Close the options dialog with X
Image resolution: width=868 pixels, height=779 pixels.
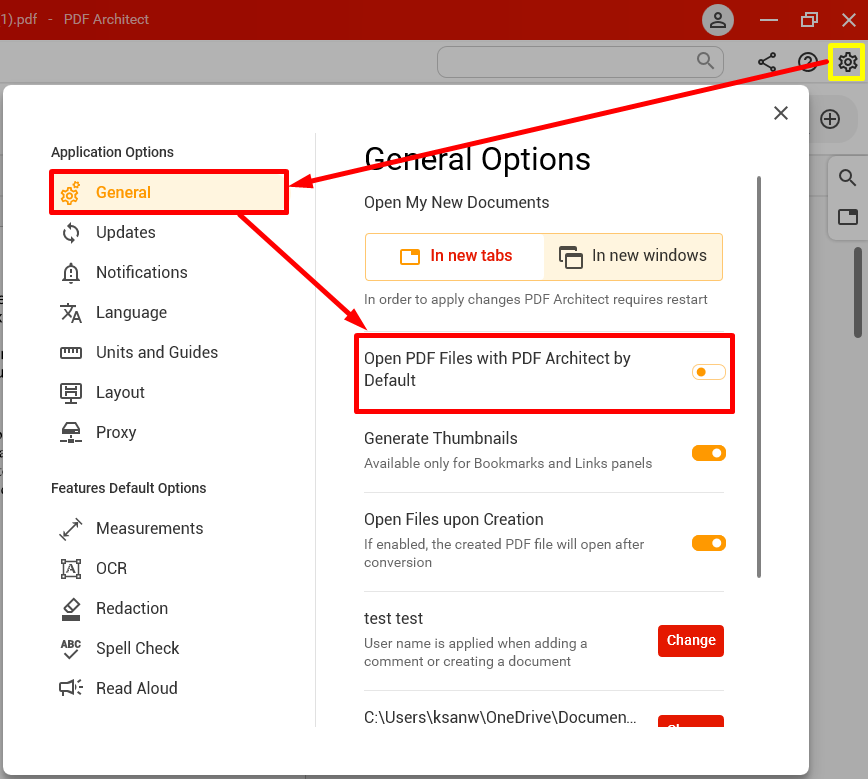tap(781, 113)
